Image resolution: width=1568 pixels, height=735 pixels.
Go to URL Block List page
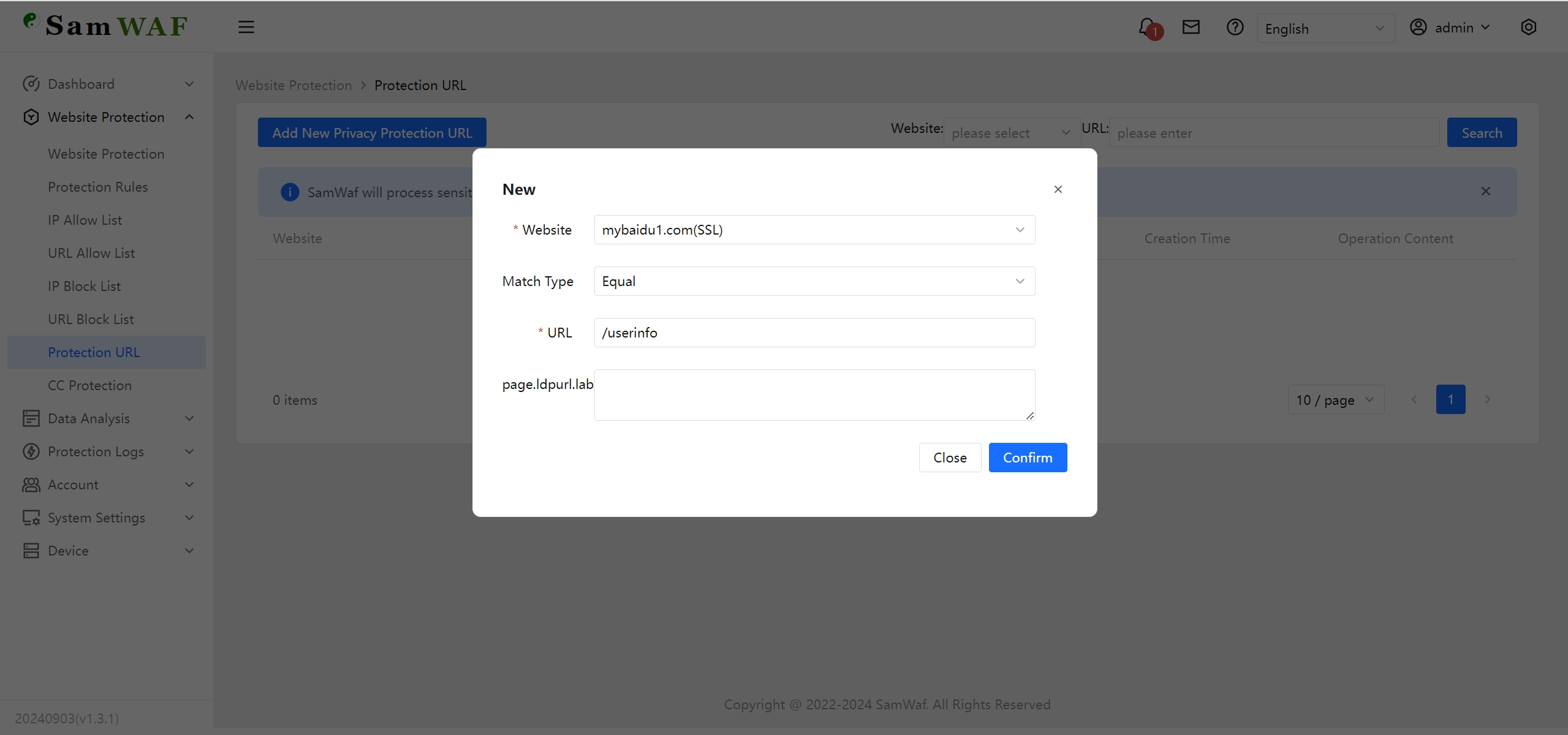tap(91, 319)
